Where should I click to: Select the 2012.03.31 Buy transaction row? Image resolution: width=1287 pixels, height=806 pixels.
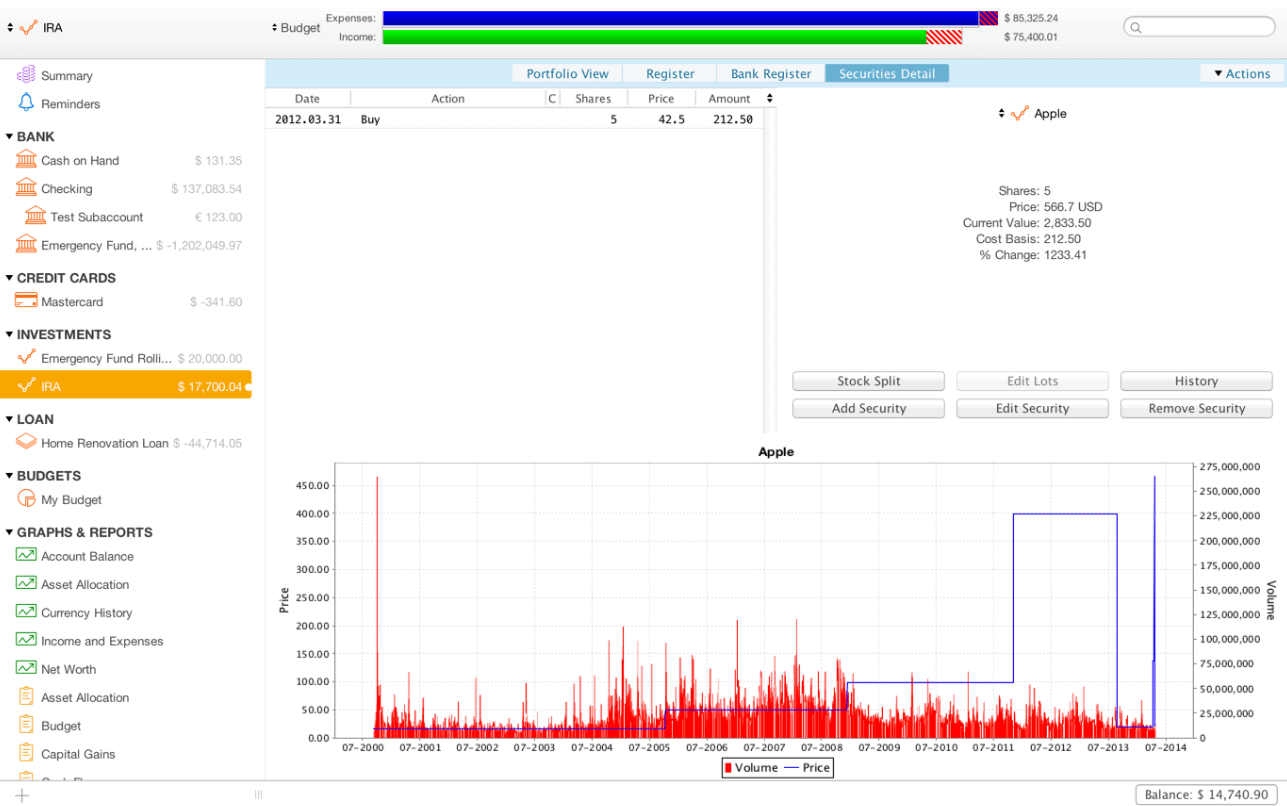[x=514, y=119]
